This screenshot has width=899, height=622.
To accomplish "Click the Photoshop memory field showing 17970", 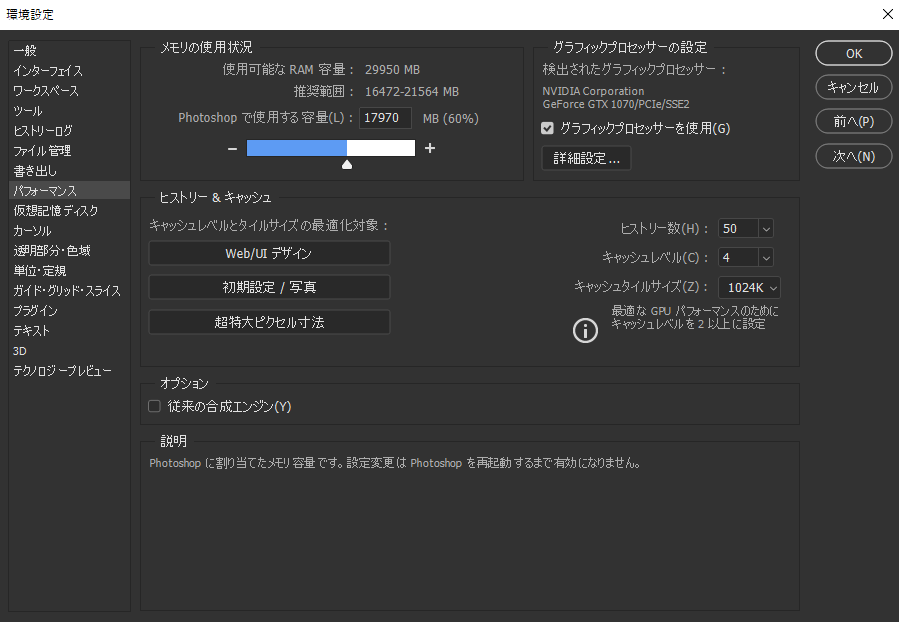I will pos(385,118).
